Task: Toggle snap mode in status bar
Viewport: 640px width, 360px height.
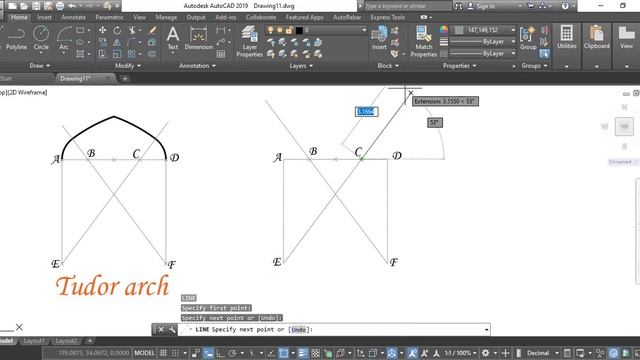Action: [x=175, y=353]
